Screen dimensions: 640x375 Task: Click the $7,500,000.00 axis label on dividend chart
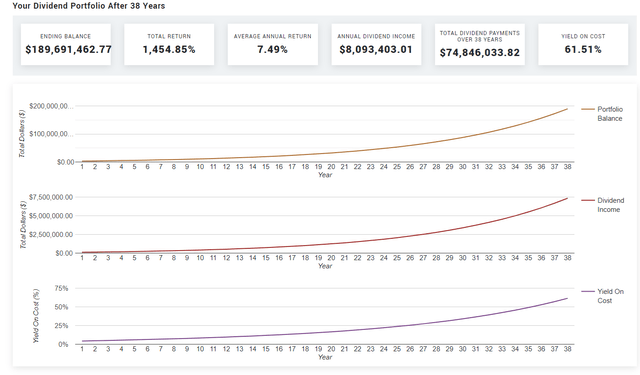pos(51,197)
